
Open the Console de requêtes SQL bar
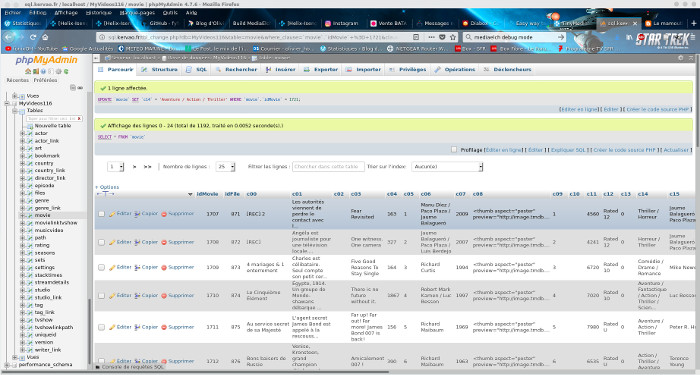click(129, 367)
